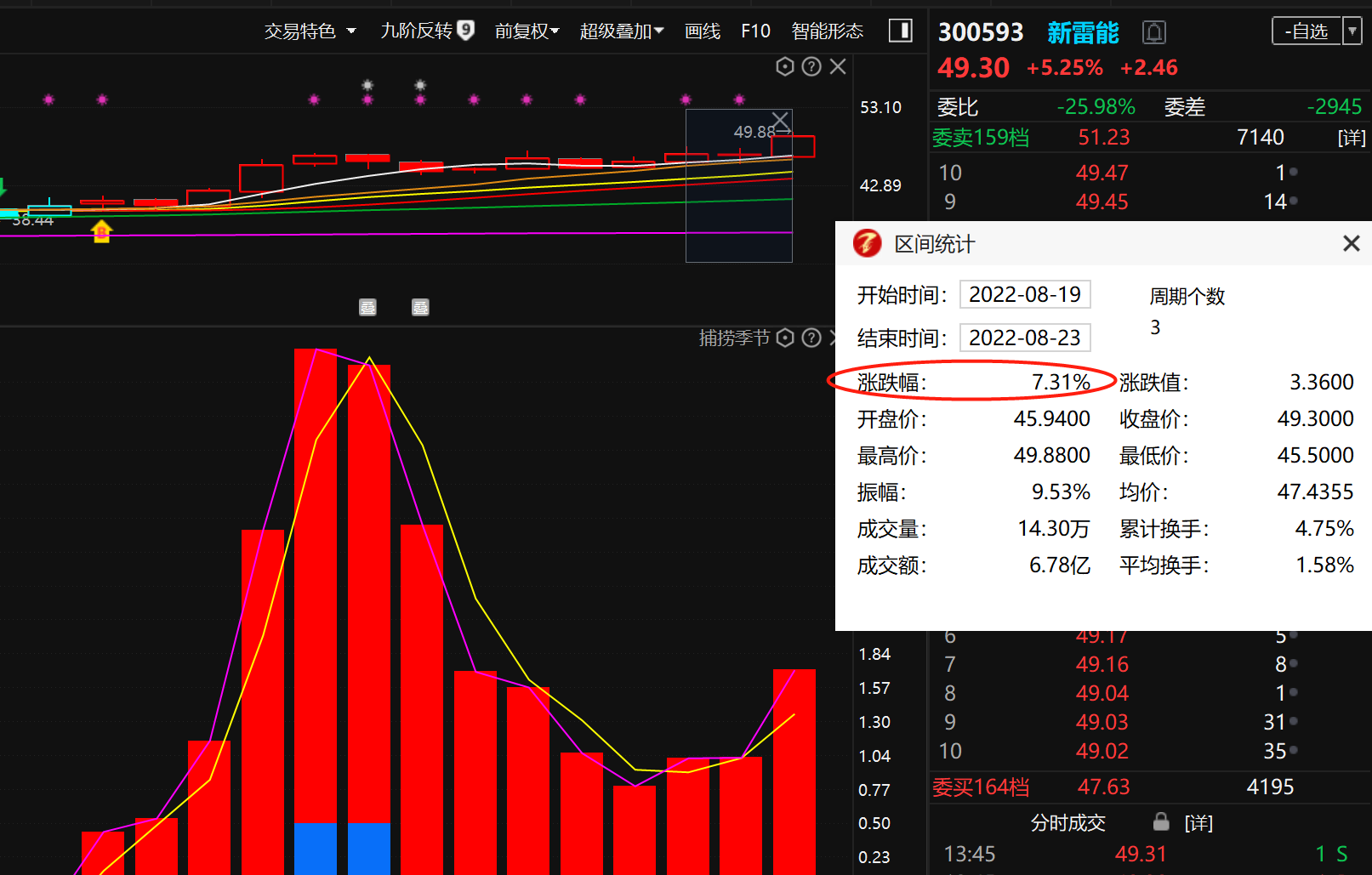Click the tallest red volume bar
1372x875 pixels.
316,585
